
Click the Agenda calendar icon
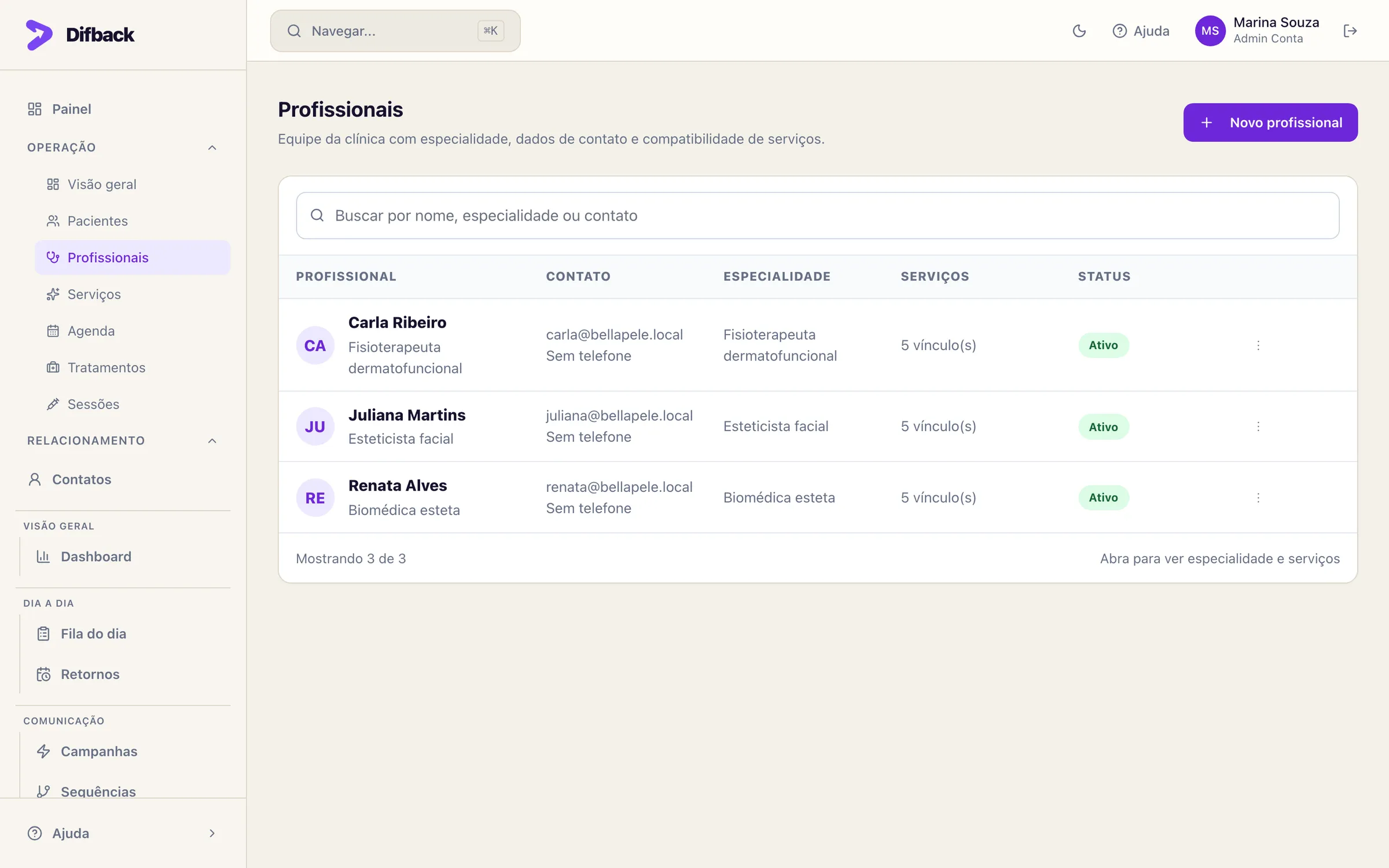coord(53,331)
